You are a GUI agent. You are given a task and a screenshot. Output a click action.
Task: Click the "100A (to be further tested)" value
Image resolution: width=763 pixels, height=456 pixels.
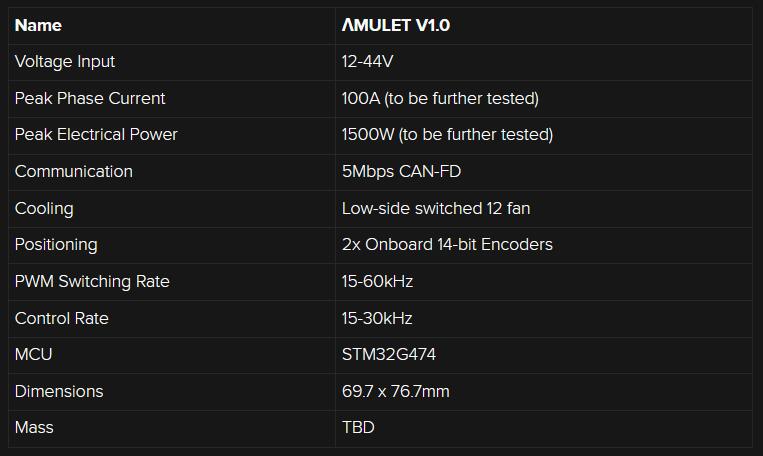coord(440,98)
